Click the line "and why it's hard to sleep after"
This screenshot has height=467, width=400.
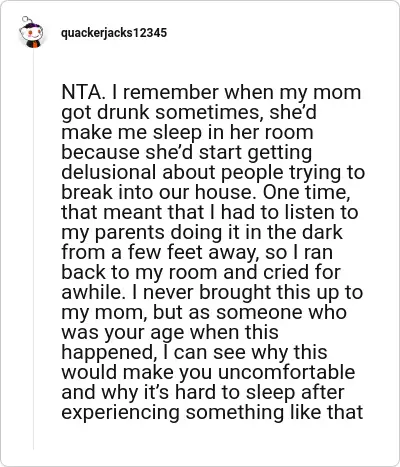point(203,392)
